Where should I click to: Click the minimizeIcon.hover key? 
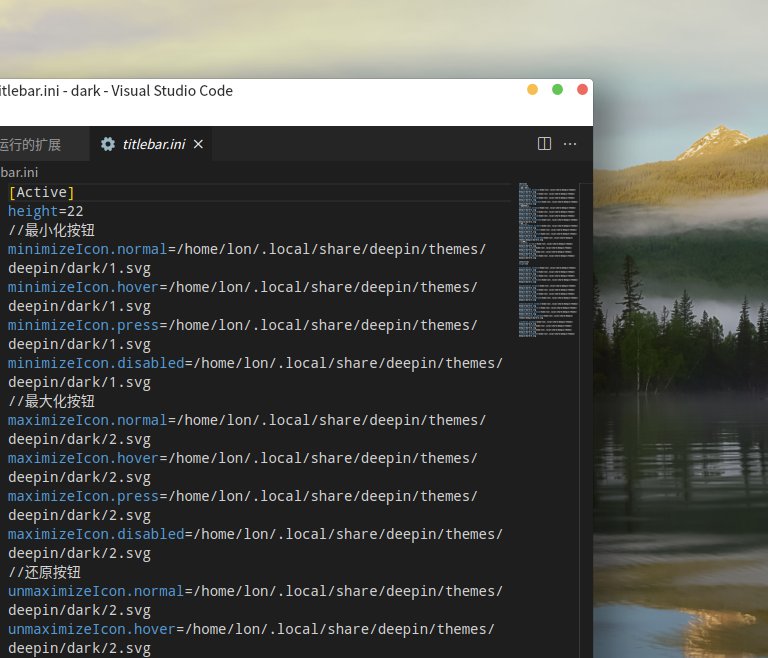(x=83, y=287)
